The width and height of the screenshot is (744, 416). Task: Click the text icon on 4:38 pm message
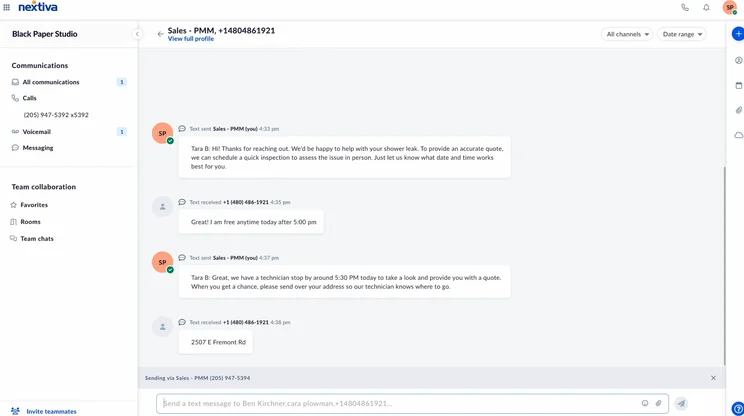[182, 322]
